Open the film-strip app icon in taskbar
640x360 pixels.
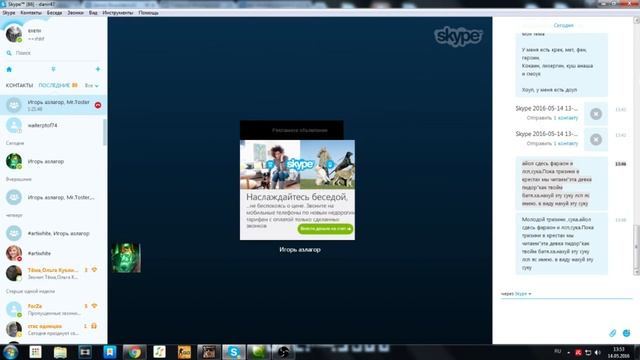click(85, 352)
